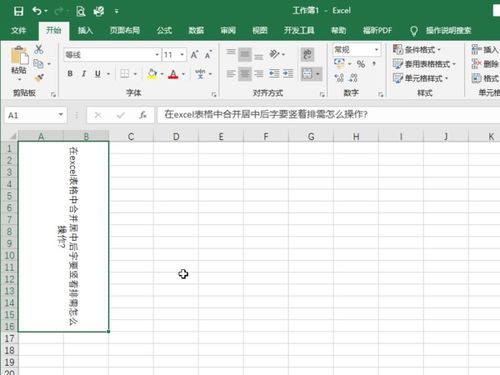Select column header D
The image size is (500, 375).
click(x=176, y=136)
